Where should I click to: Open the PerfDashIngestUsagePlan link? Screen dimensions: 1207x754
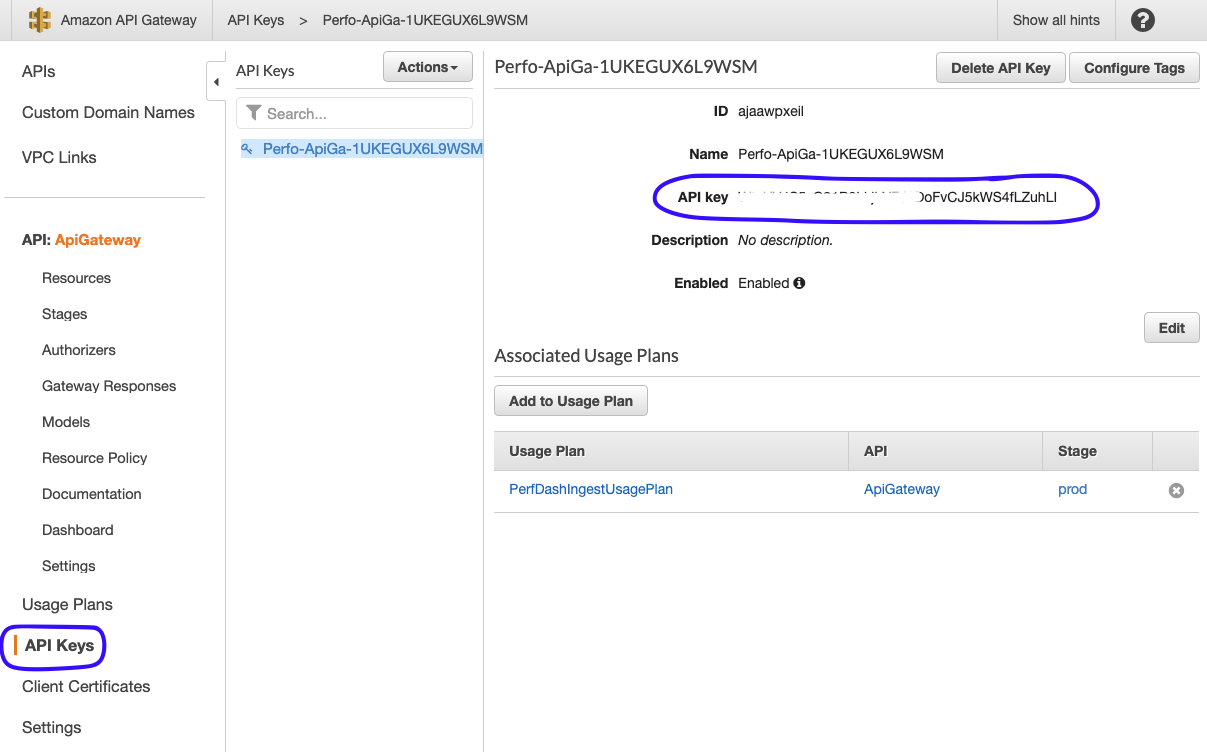coord(591,489)
